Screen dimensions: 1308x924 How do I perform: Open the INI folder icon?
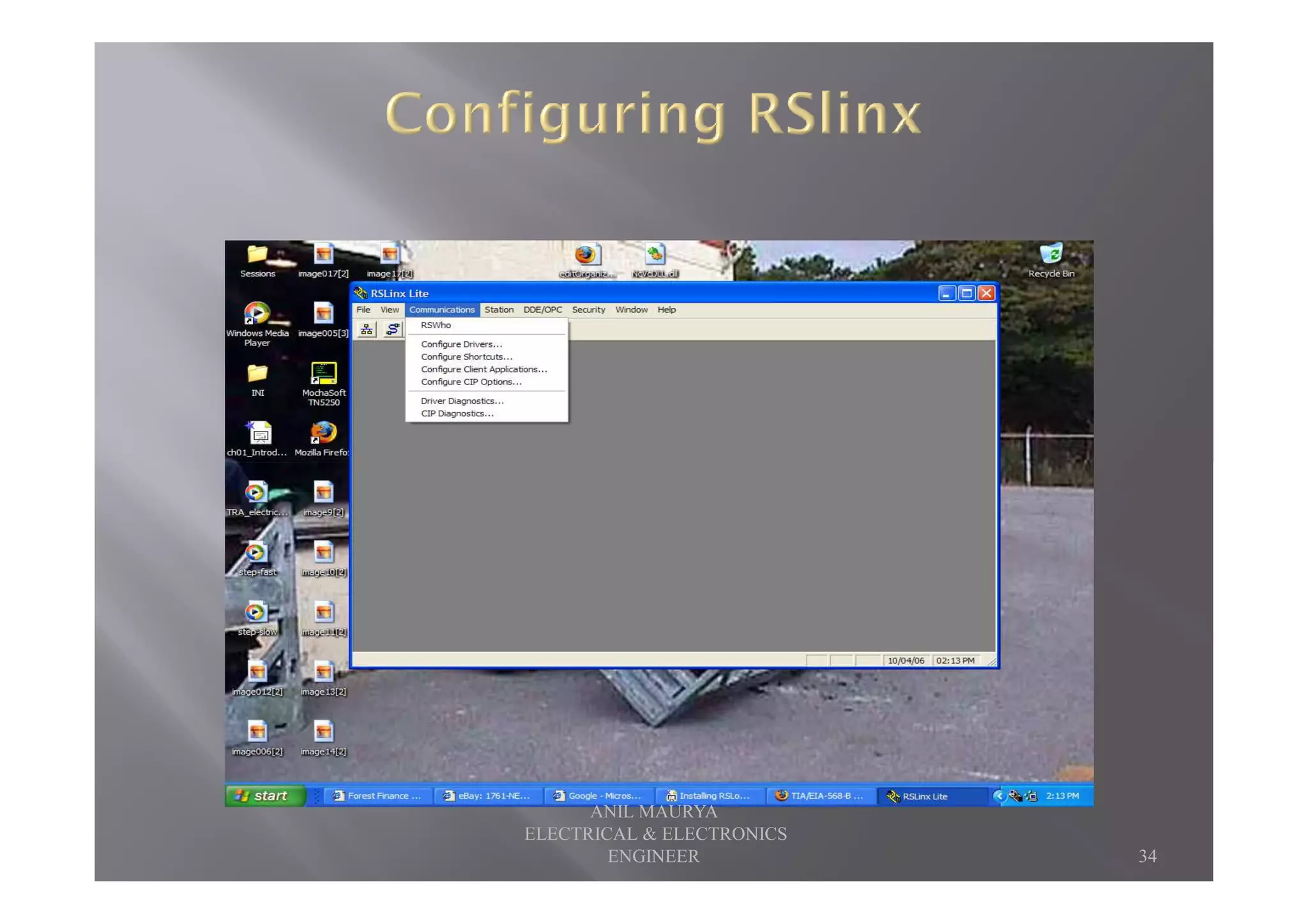coord(257,374)
